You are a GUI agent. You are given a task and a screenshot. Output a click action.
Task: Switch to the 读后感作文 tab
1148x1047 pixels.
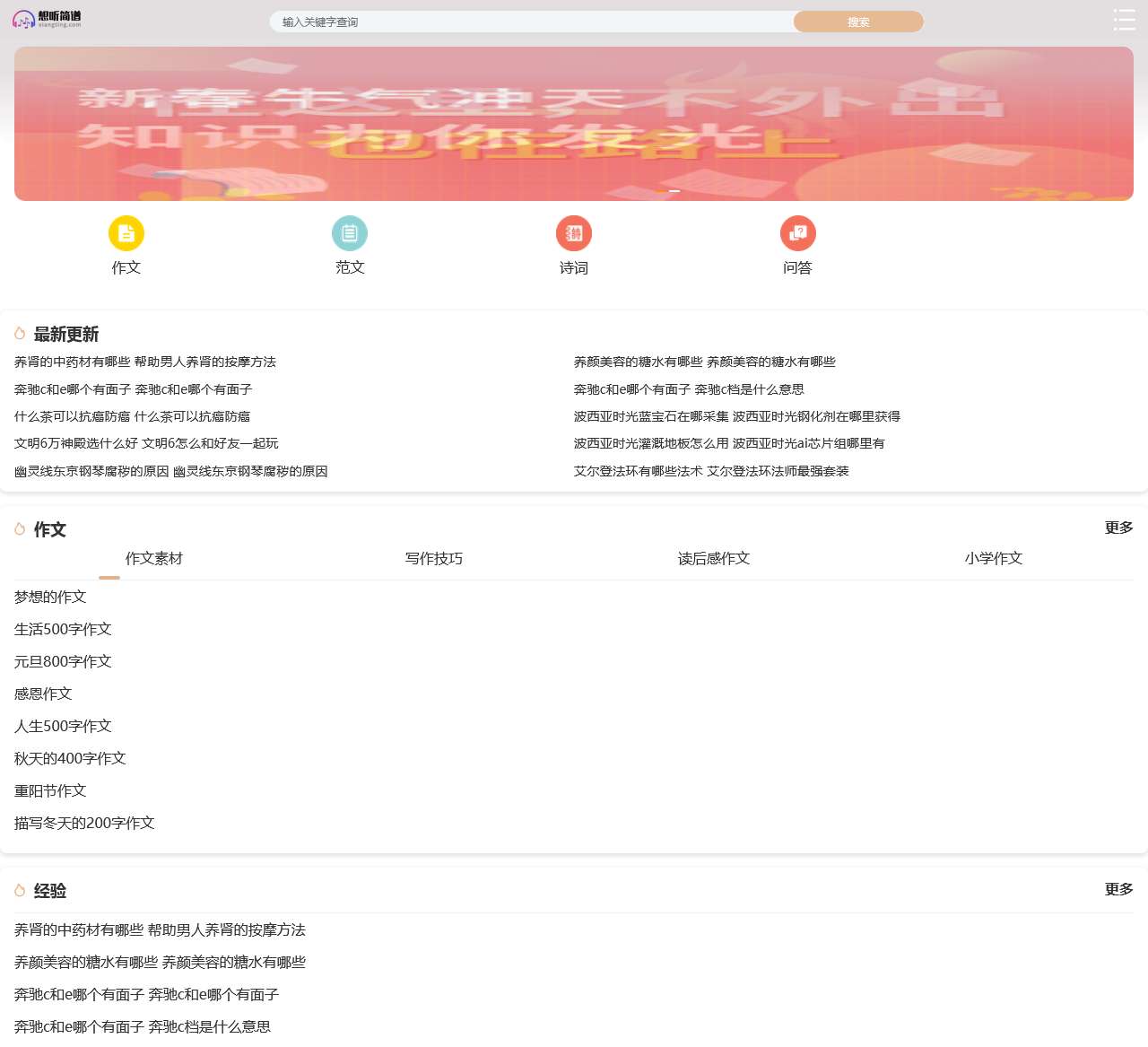tap(712, 558)
